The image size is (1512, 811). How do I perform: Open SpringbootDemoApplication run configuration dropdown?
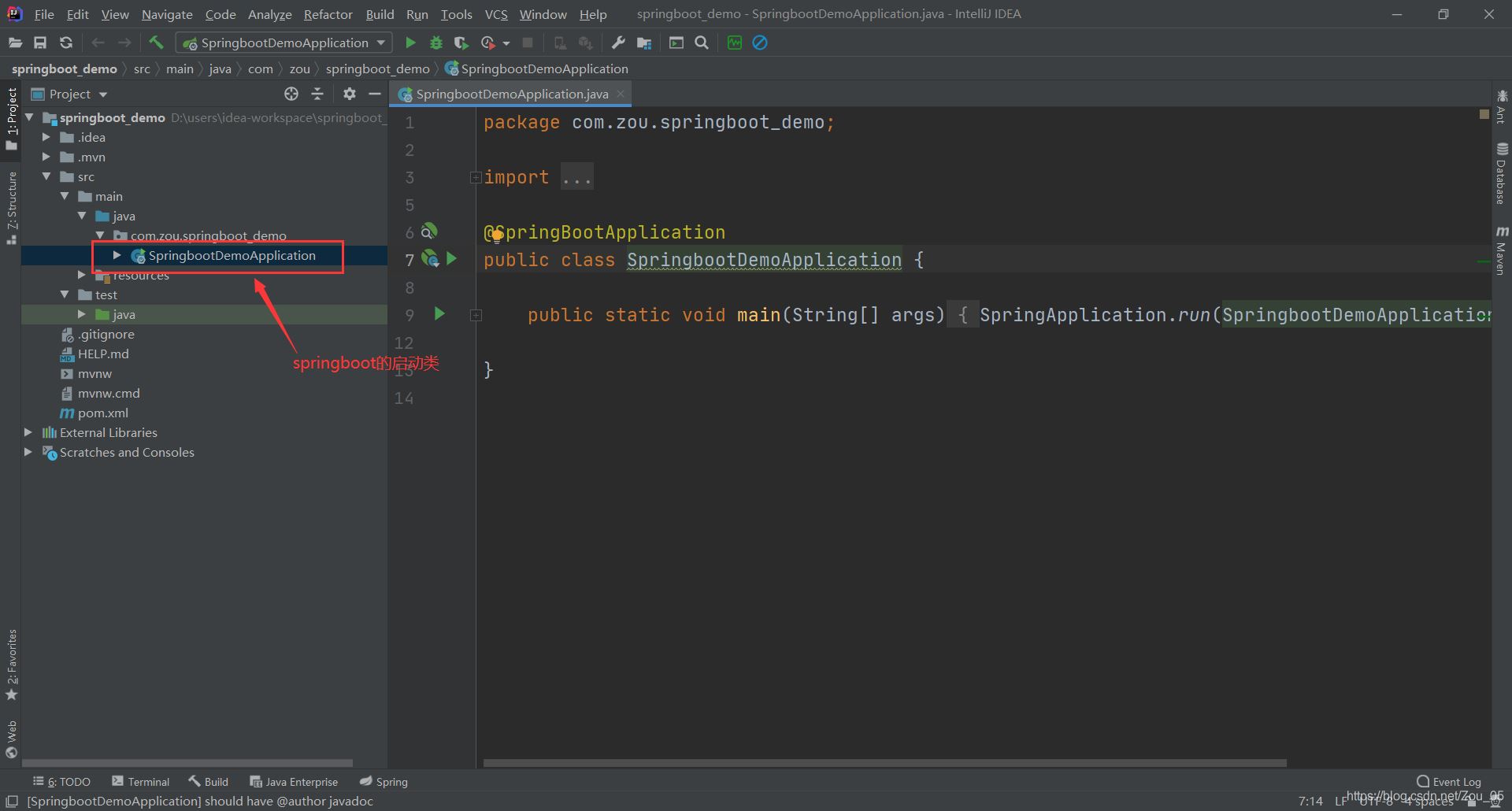[x=283, y=43]
